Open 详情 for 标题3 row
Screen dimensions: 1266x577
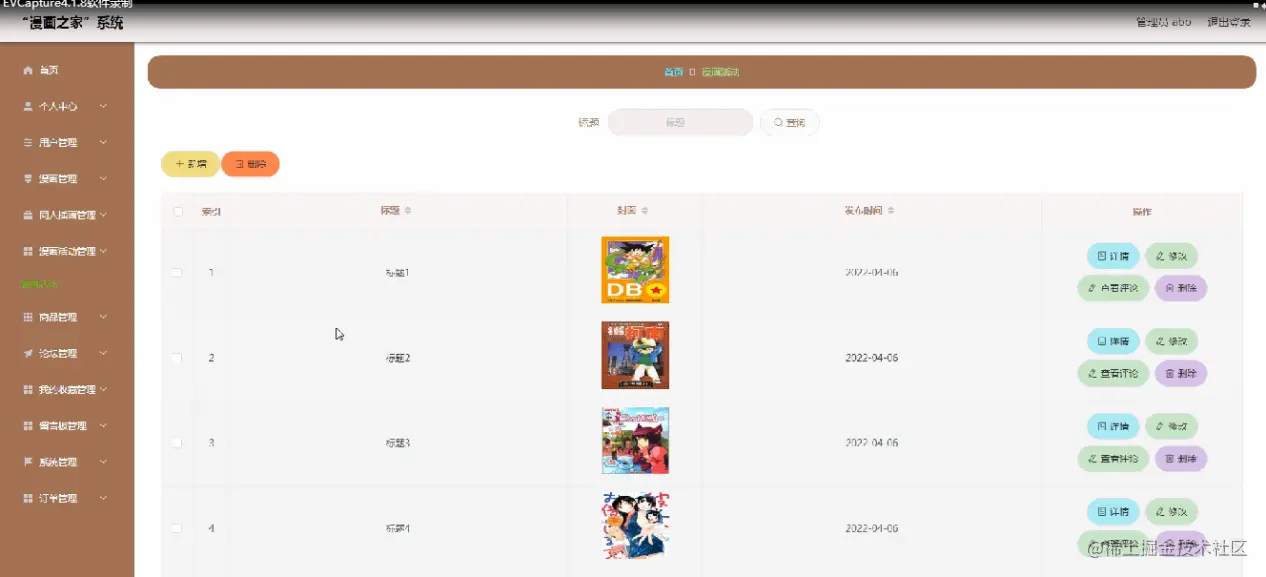point(1113,426)
